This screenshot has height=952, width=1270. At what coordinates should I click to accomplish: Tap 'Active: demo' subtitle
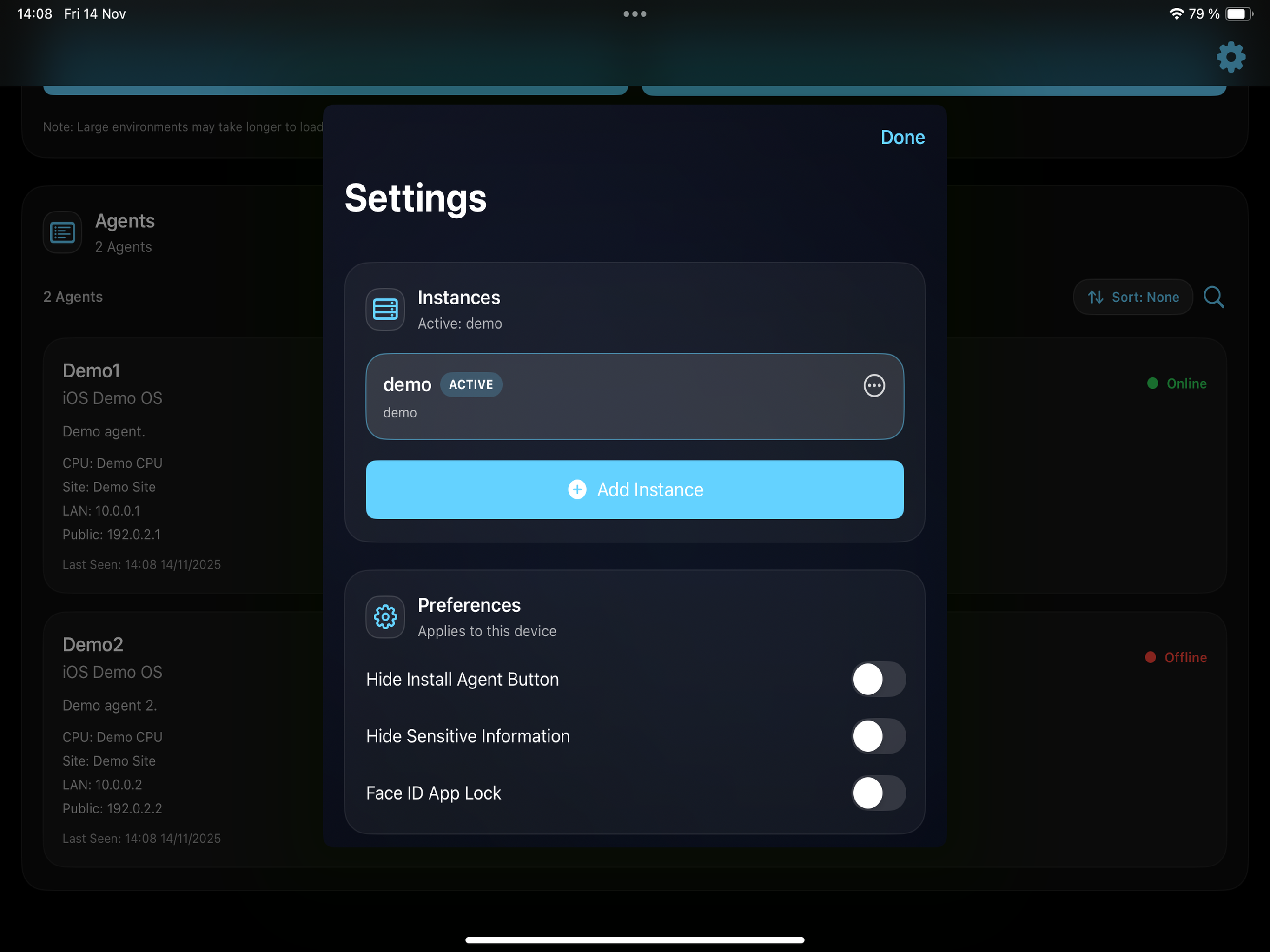[x=459, y=324]
